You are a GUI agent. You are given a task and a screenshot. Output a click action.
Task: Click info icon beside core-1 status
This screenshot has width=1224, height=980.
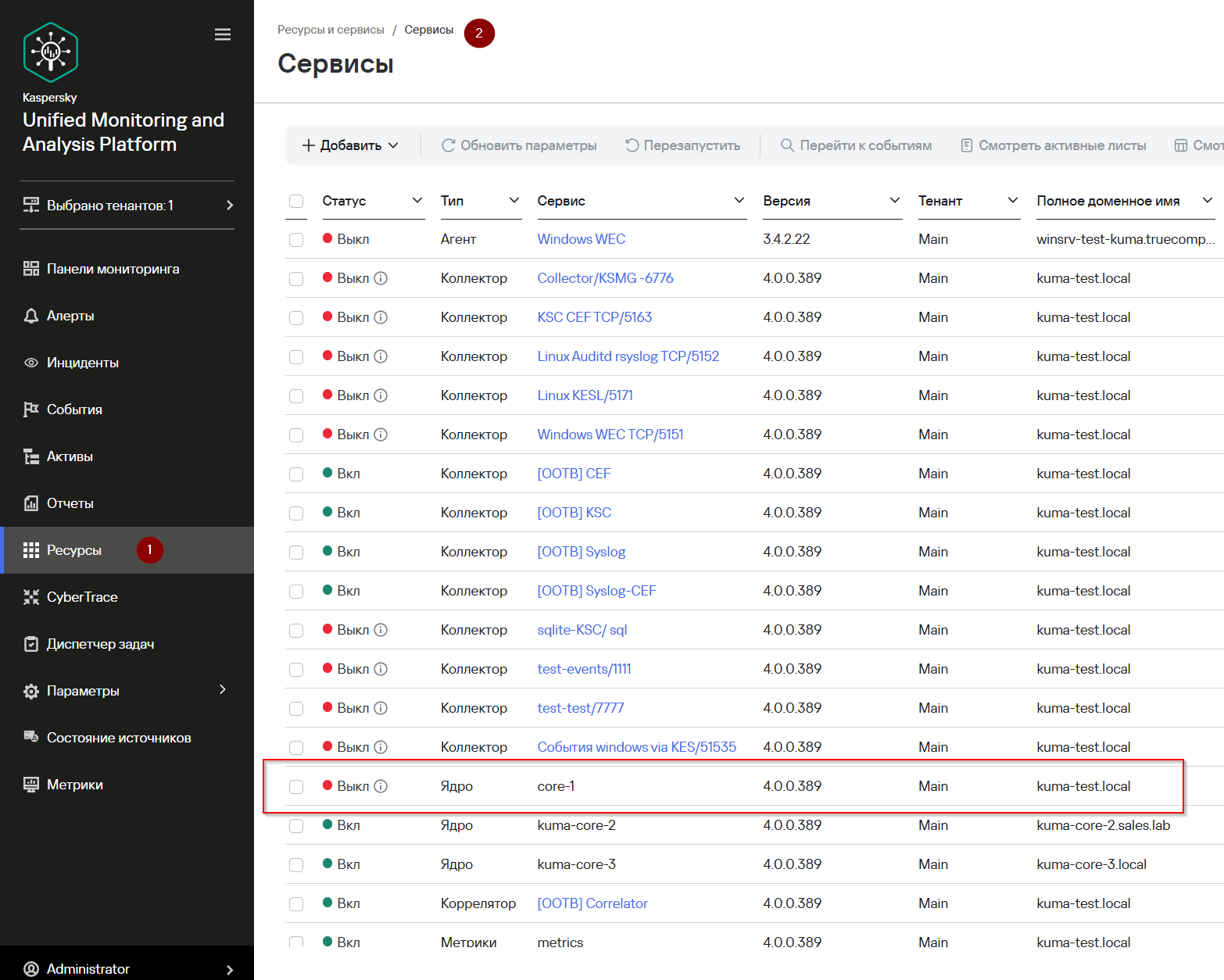(x=381, y=786)
